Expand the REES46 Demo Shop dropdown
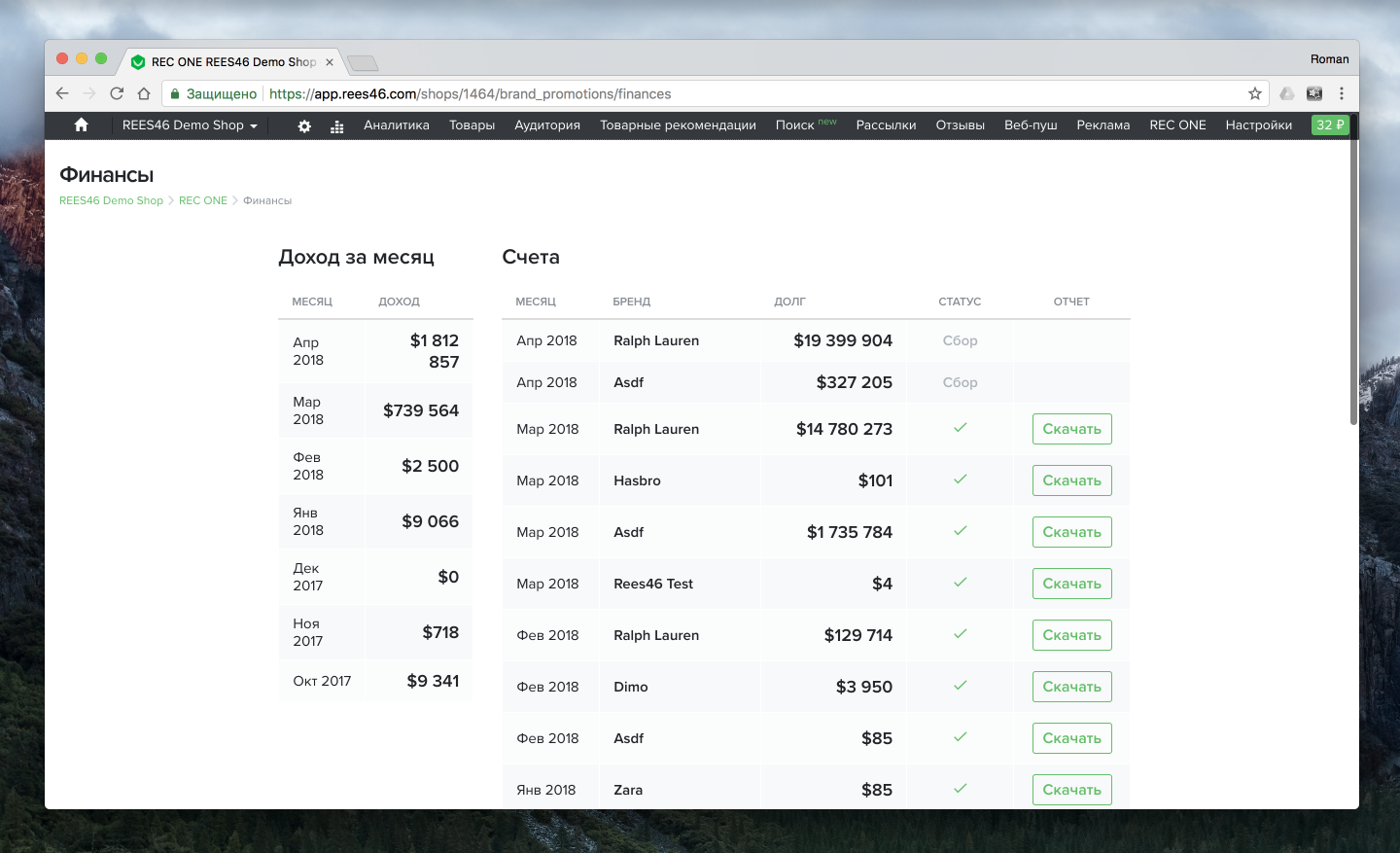The height and width of the screenshot is (853, 1400). (190, 125)
